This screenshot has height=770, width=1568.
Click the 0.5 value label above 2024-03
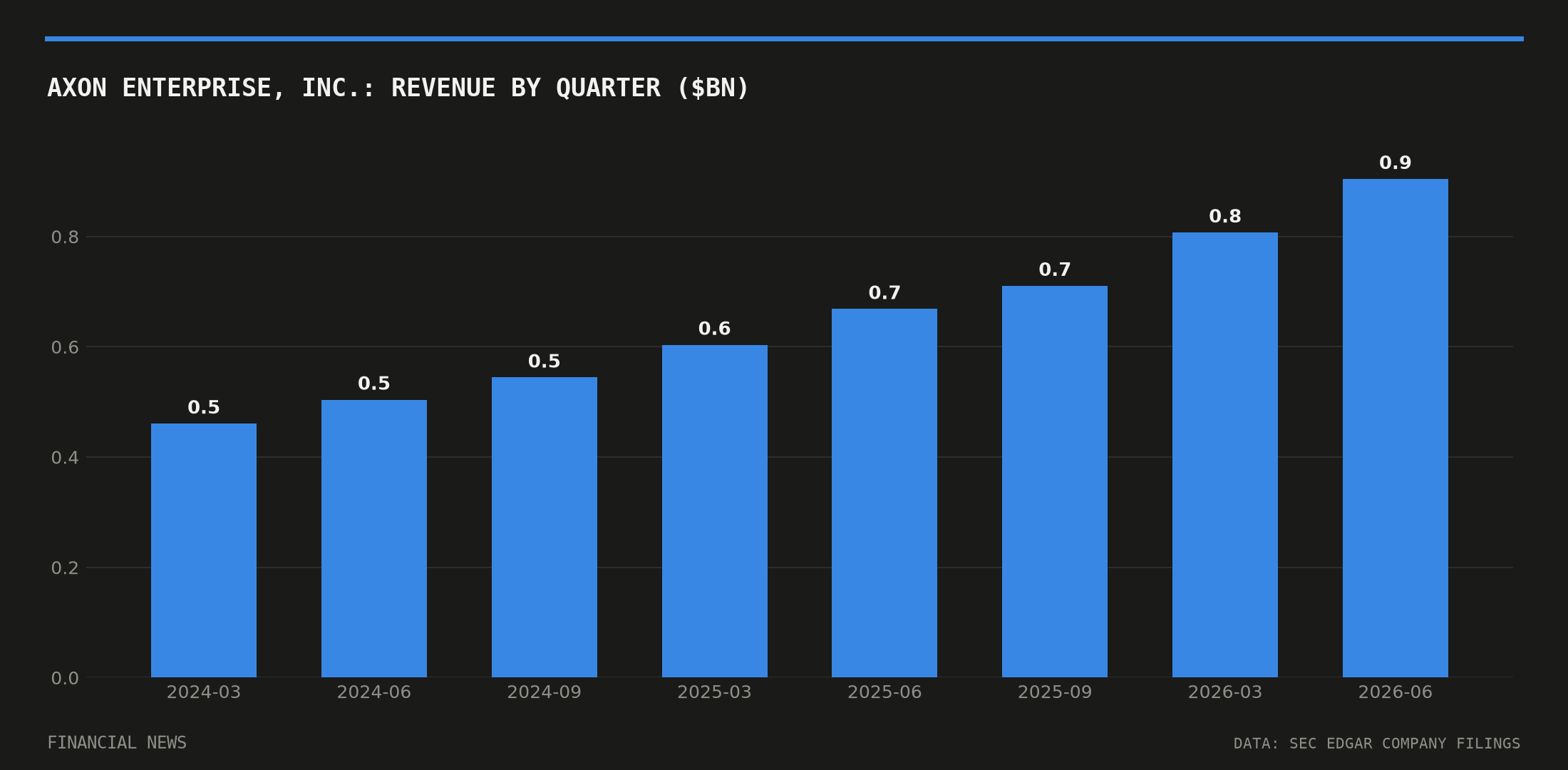(204, 407)
